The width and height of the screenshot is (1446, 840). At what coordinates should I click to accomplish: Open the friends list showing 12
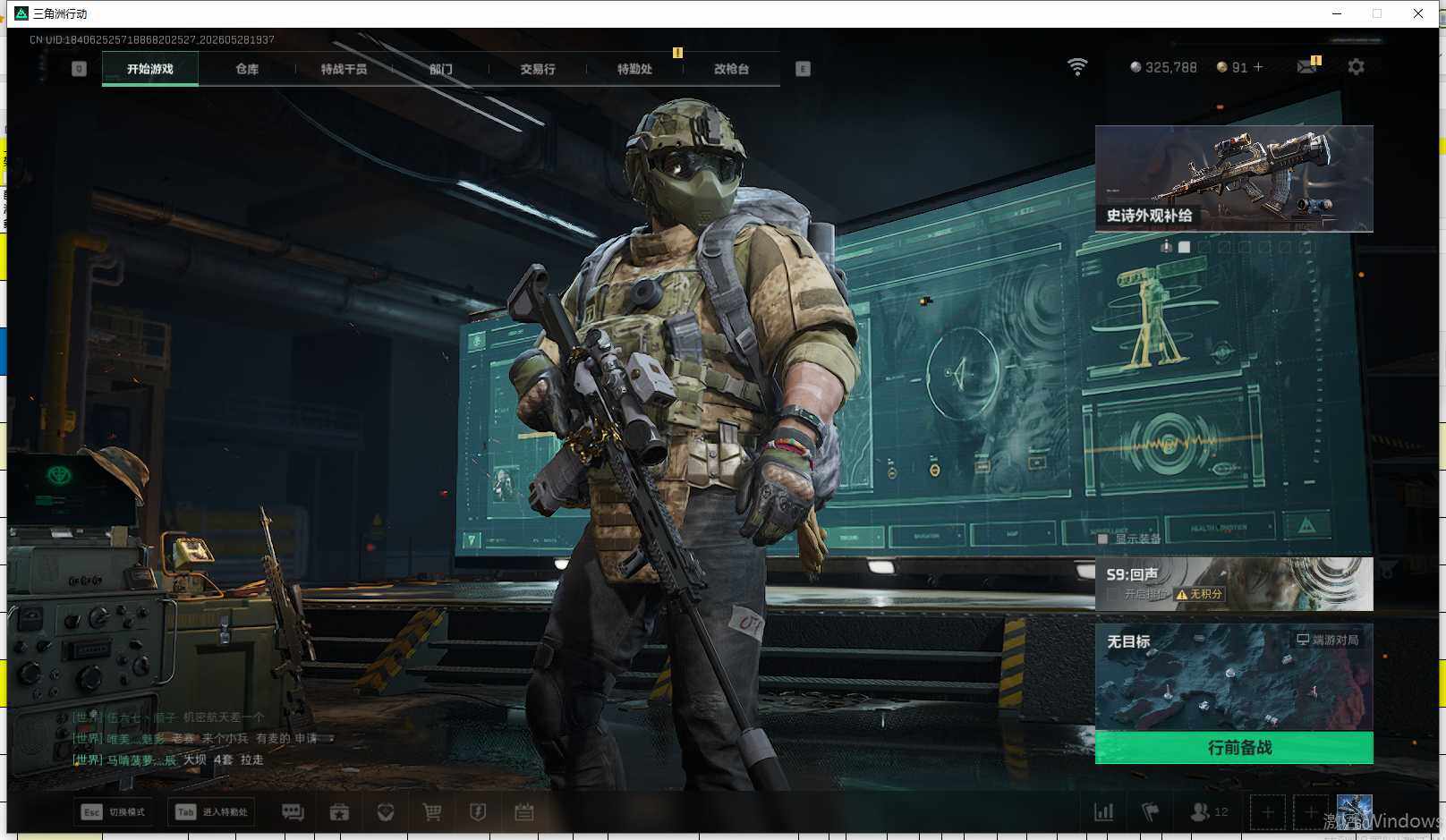[1209, 812]
